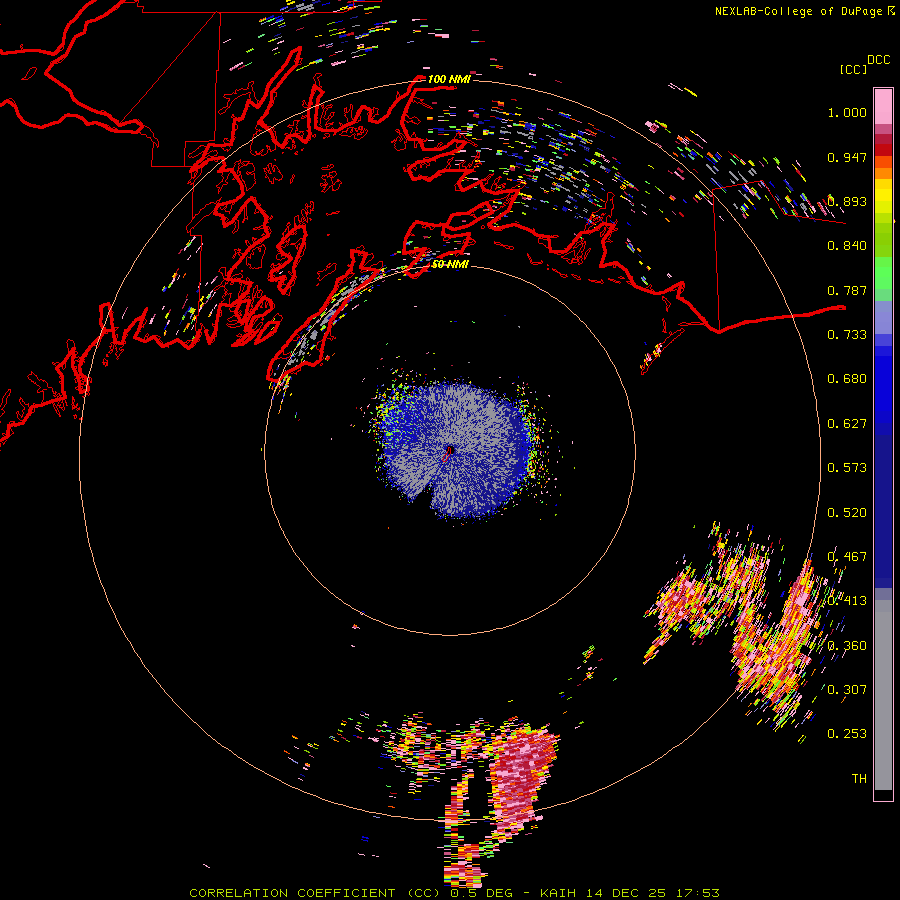The image size is (900, 900).
Task: Click the bright blue segment of color bar
Action: tap(883, 390)
